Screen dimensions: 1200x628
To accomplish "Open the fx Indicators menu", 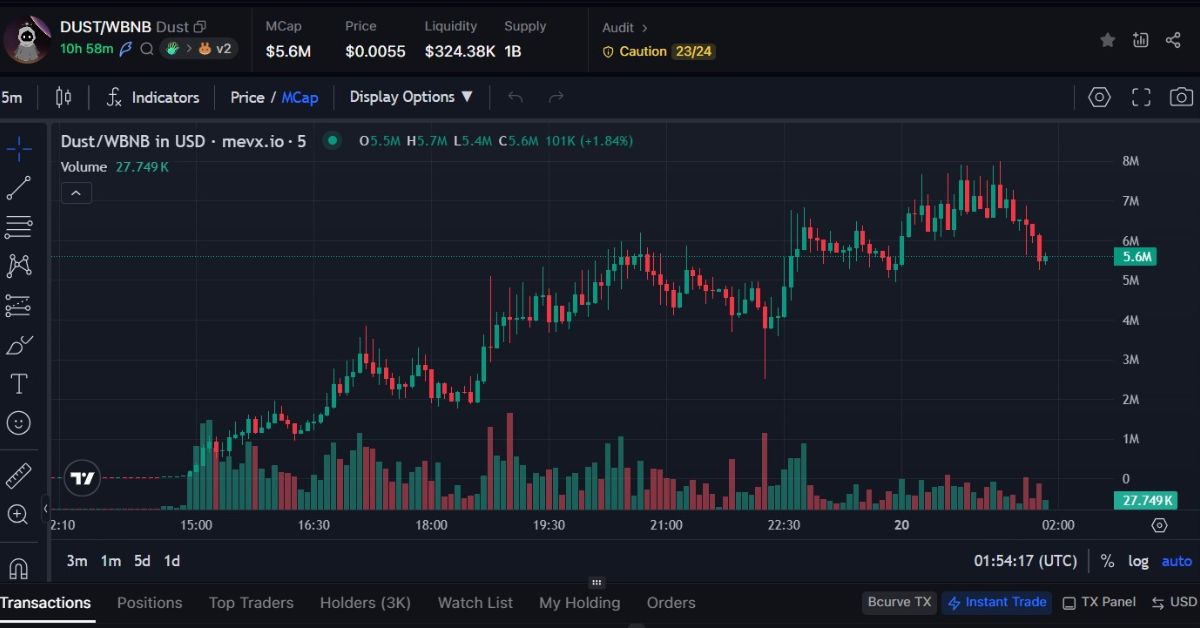I will coord(153,97).
